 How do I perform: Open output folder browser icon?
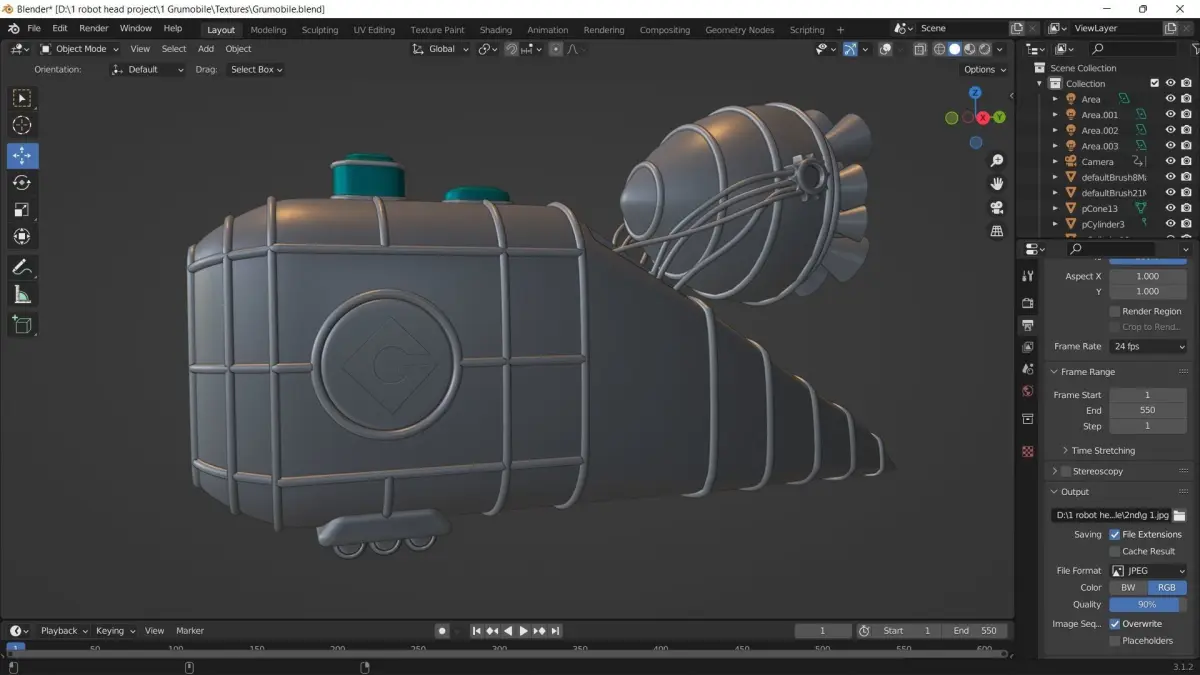(1179, 515)
